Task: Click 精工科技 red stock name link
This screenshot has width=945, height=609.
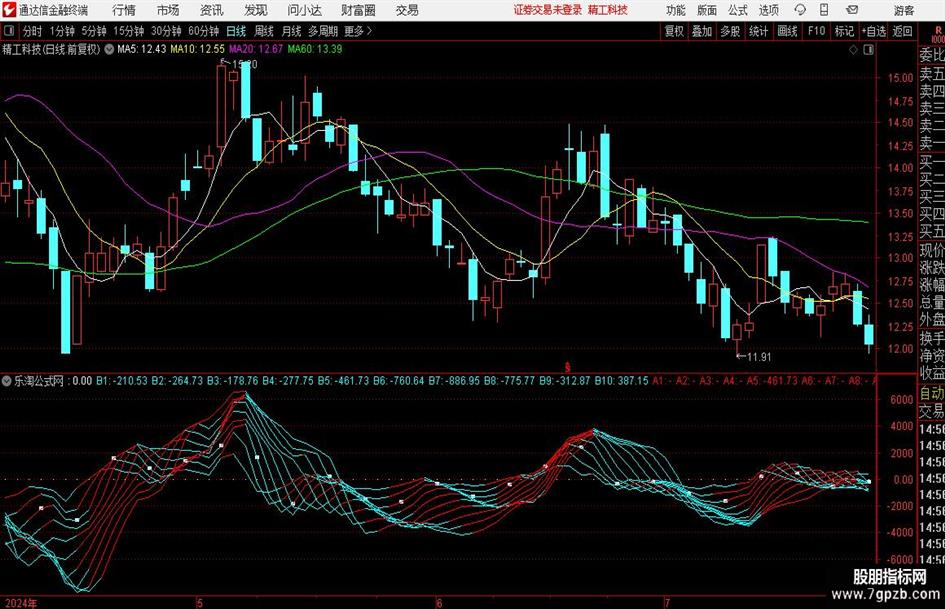Action: click(608, 10)
